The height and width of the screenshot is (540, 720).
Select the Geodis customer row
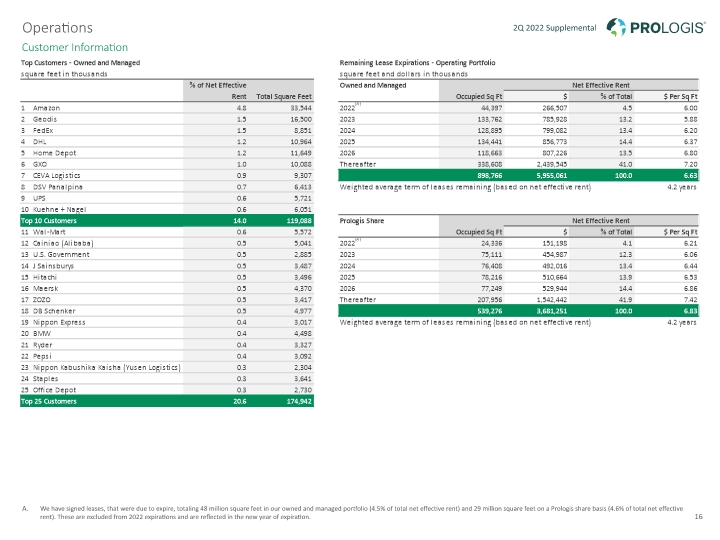(167, 119)
